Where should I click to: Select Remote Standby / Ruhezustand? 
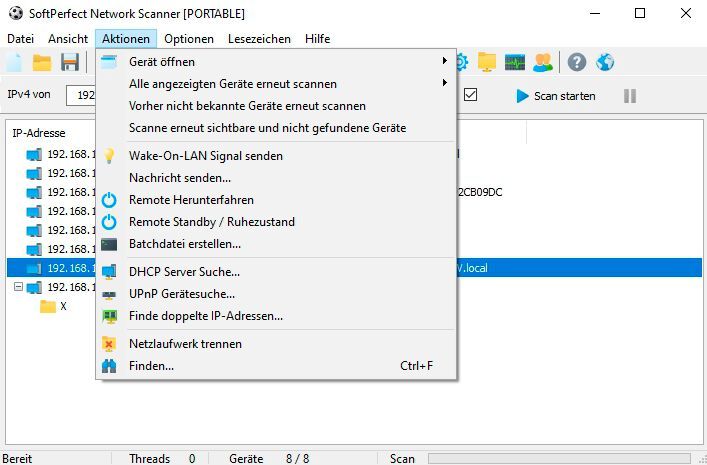[276, 222]
